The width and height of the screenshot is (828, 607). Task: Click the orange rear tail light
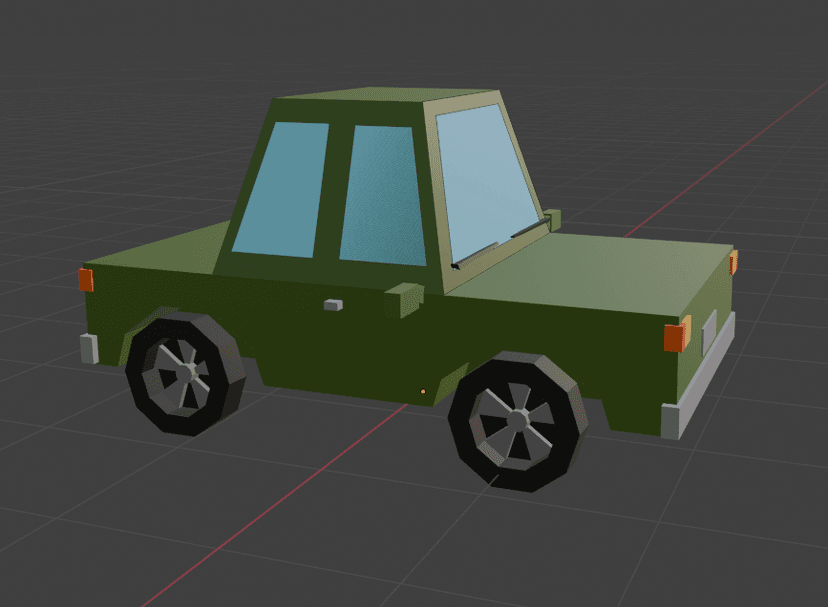pos(86,279)
